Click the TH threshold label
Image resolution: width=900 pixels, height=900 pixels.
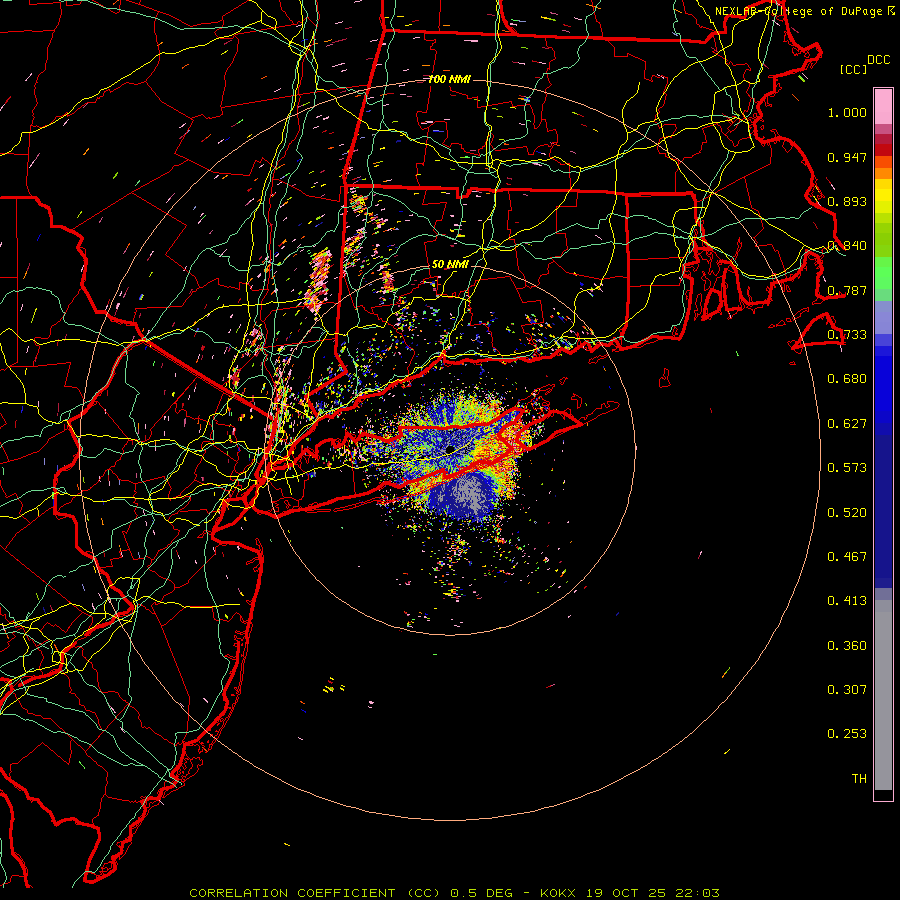pos(859,779)
